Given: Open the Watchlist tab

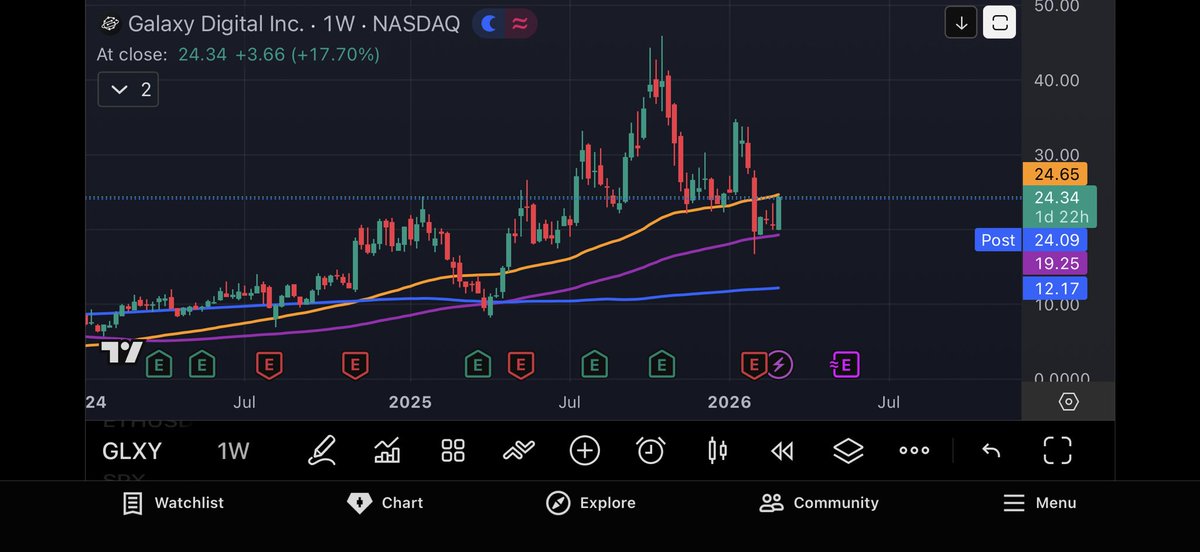Looking at the screenshot, I should click(173, 503).
